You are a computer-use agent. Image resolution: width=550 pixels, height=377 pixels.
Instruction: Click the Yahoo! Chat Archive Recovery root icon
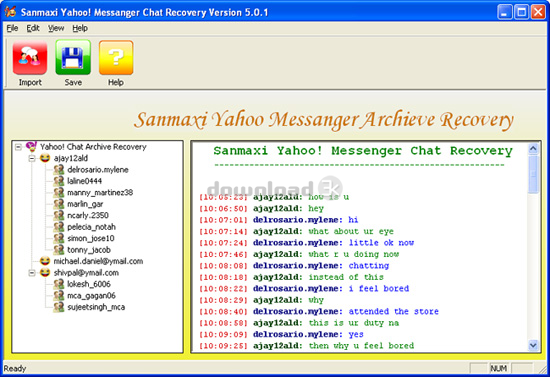coord(32,147)
